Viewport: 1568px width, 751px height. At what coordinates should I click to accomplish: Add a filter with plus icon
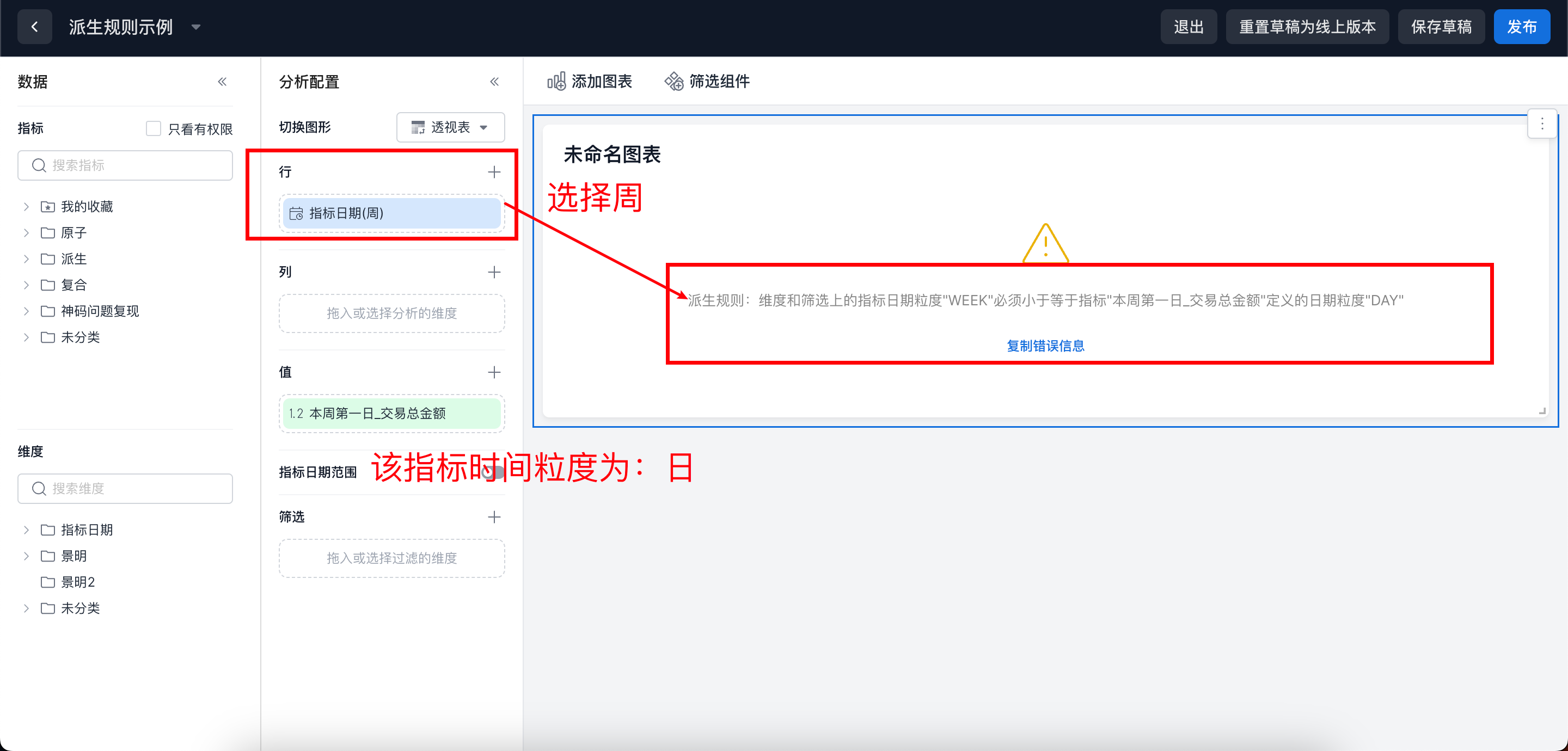point(494,516)
